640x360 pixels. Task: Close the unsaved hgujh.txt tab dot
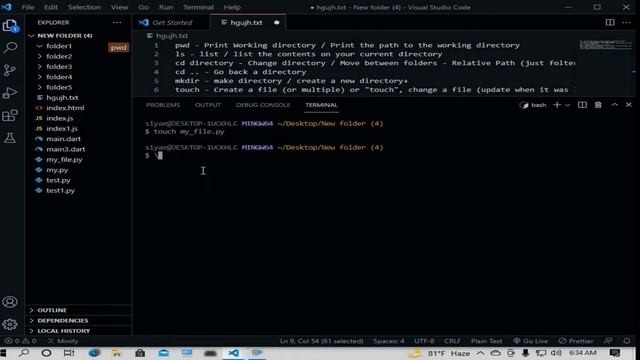click(x=277, y=22)
